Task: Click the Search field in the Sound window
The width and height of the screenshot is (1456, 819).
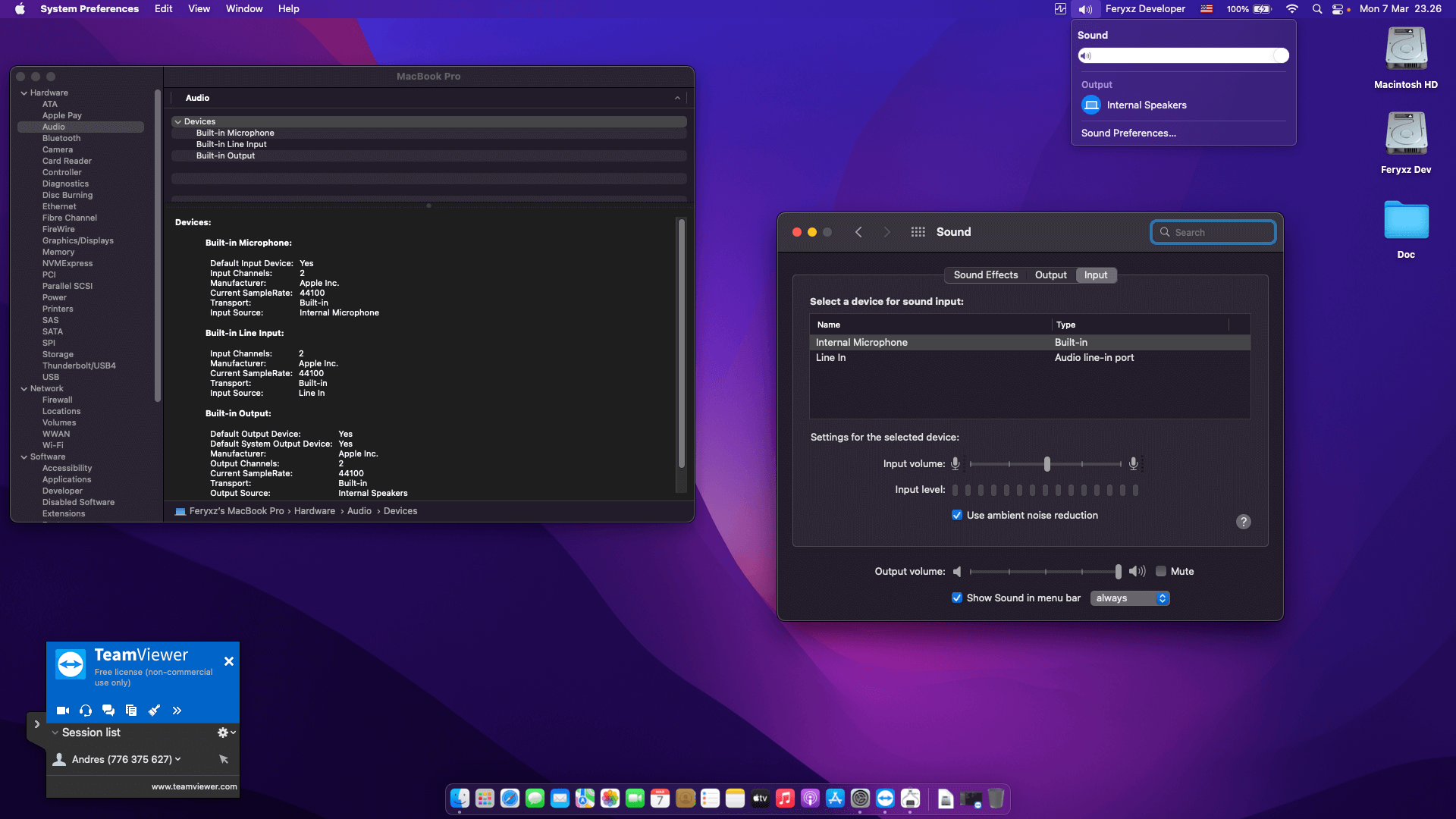Action: [1213, 232]
